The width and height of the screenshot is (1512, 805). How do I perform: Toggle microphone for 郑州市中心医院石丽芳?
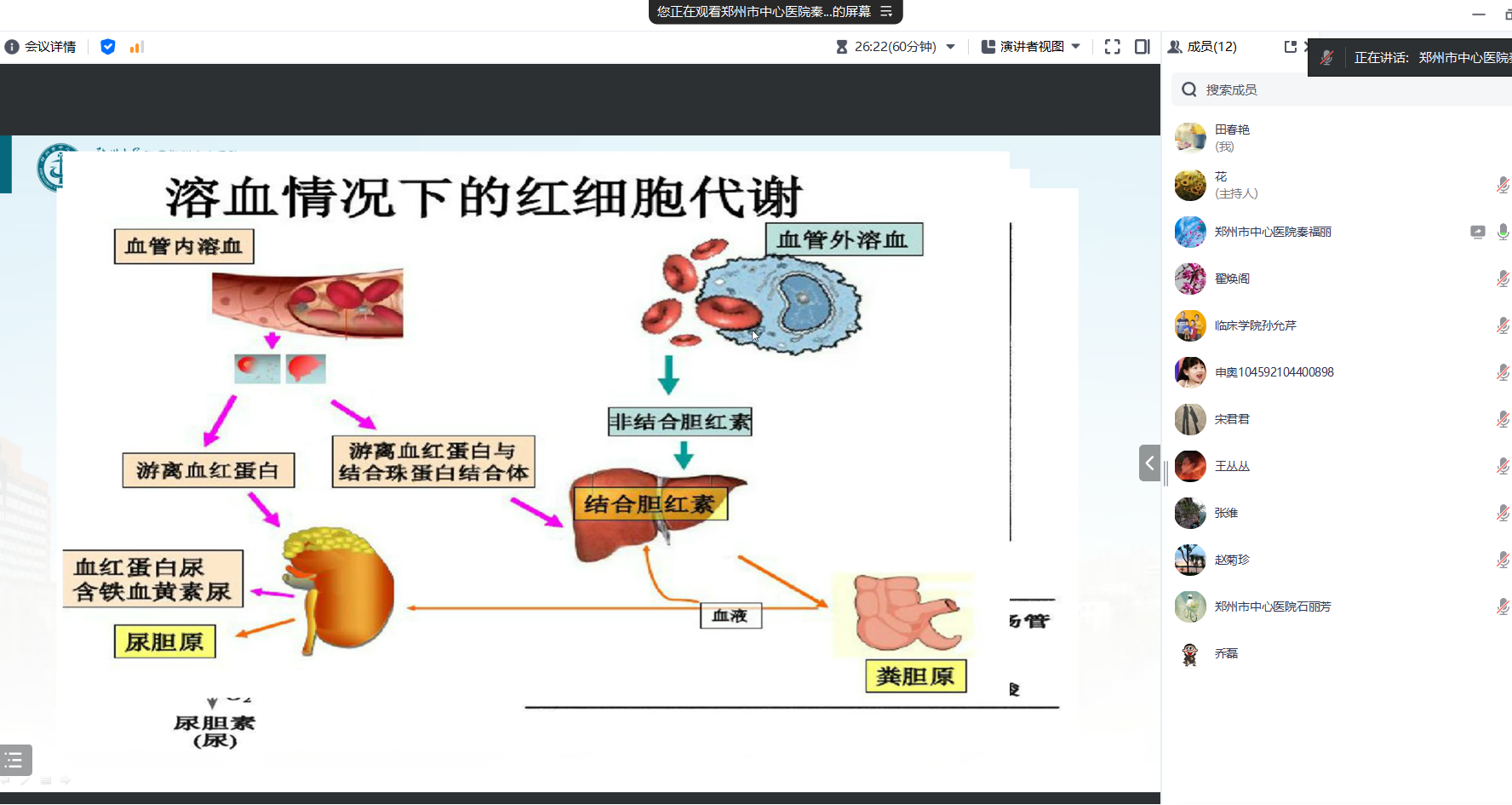click(1503, 607)
